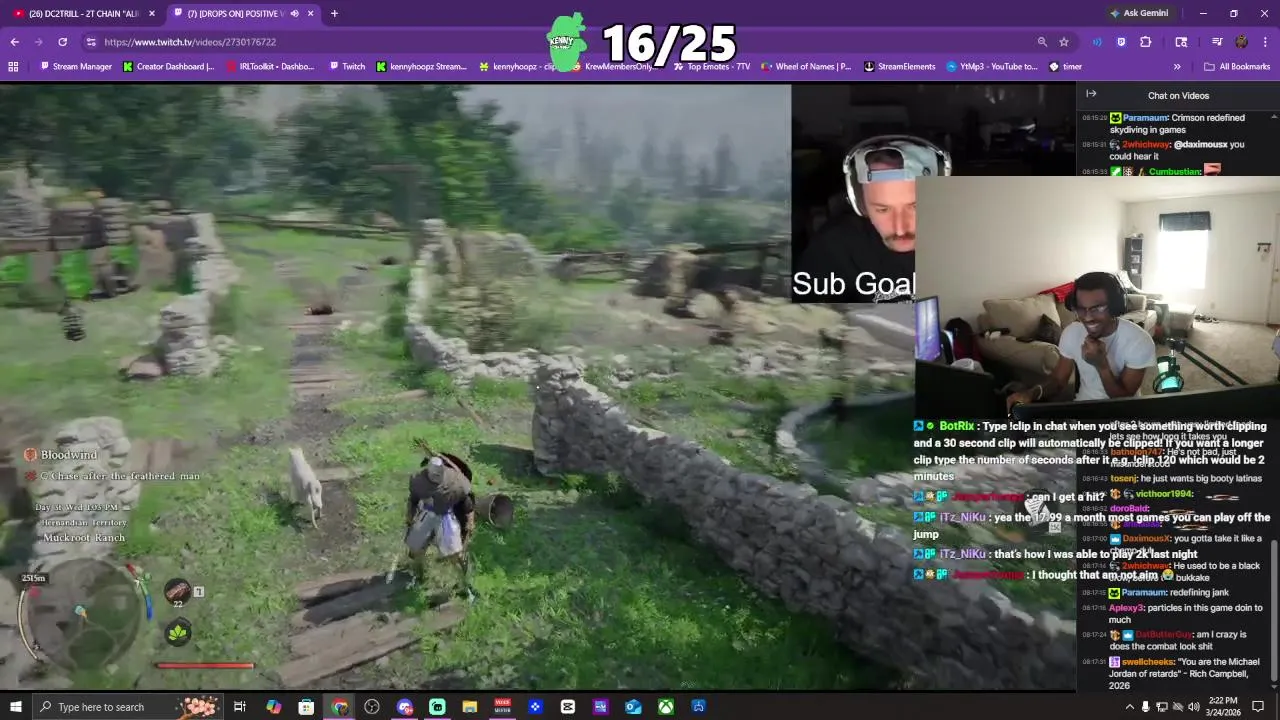Open the Stream Manager bookmark
The image size is (1280, 720).
click(x=75, y=67)
